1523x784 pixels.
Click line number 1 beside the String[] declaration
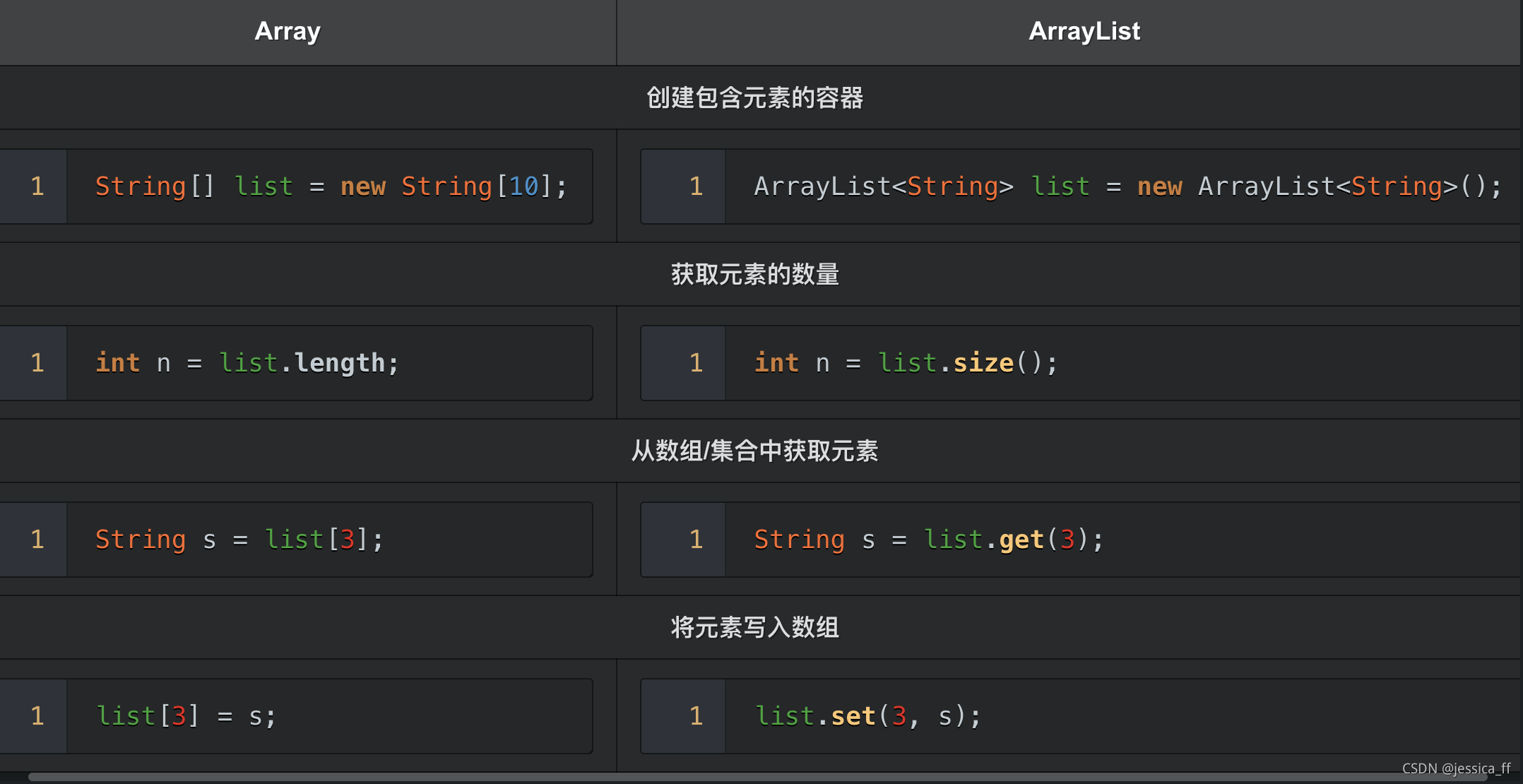37,186
